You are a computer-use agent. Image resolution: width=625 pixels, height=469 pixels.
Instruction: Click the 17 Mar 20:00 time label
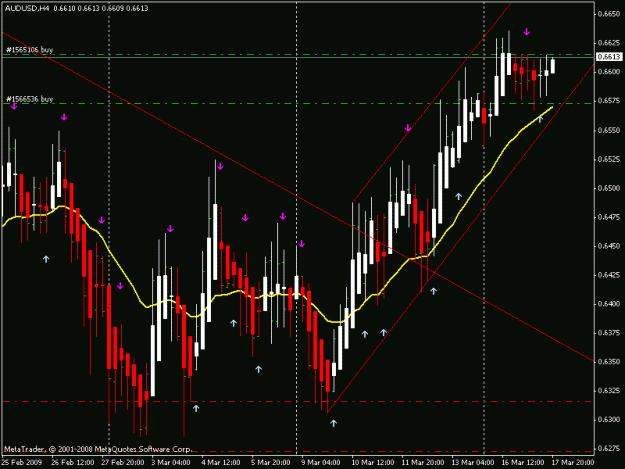coord(573,463)
